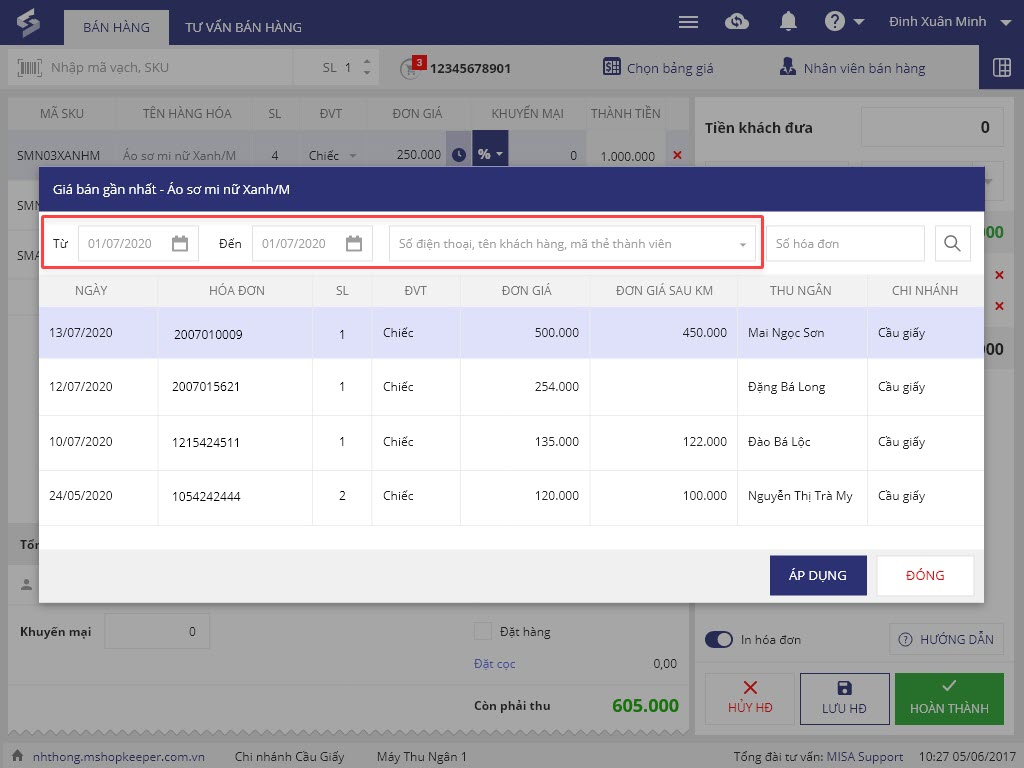
Task: Check the Đặt hàng checkbox
Action: 483,631
